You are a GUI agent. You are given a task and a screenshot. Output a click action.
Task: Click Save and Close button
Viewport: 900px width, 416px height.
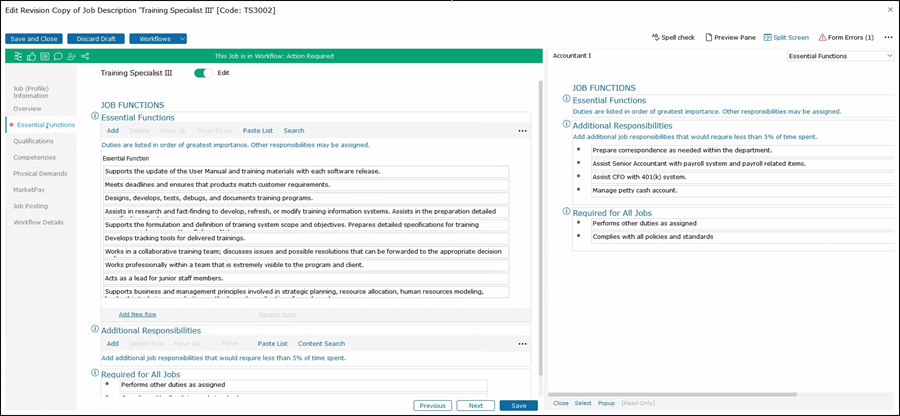pos(34,39)
